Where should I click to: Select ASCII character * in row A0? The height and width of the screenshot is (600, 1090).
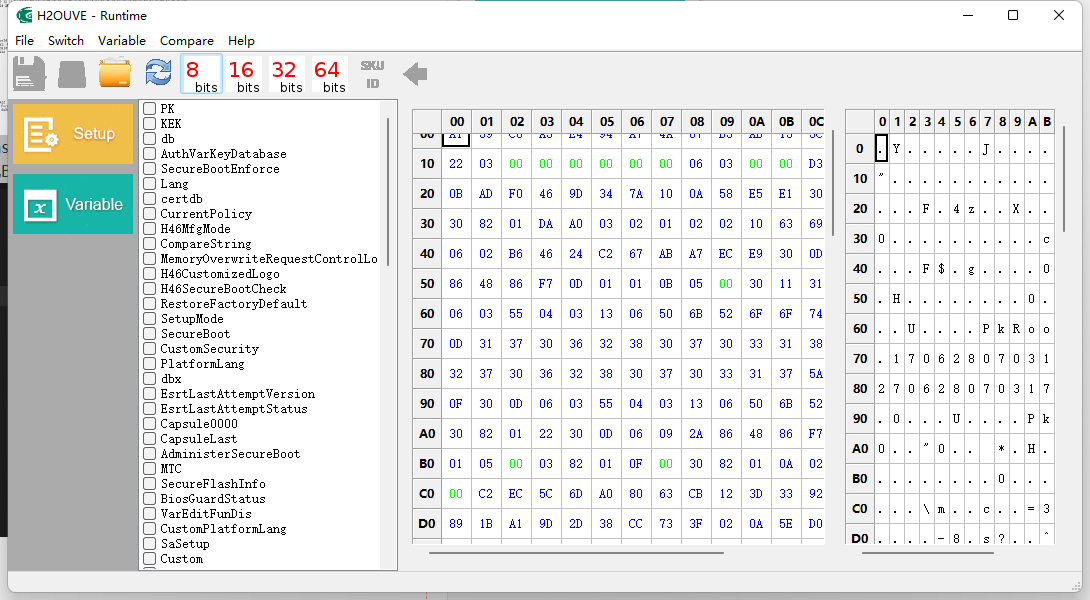1002,448
